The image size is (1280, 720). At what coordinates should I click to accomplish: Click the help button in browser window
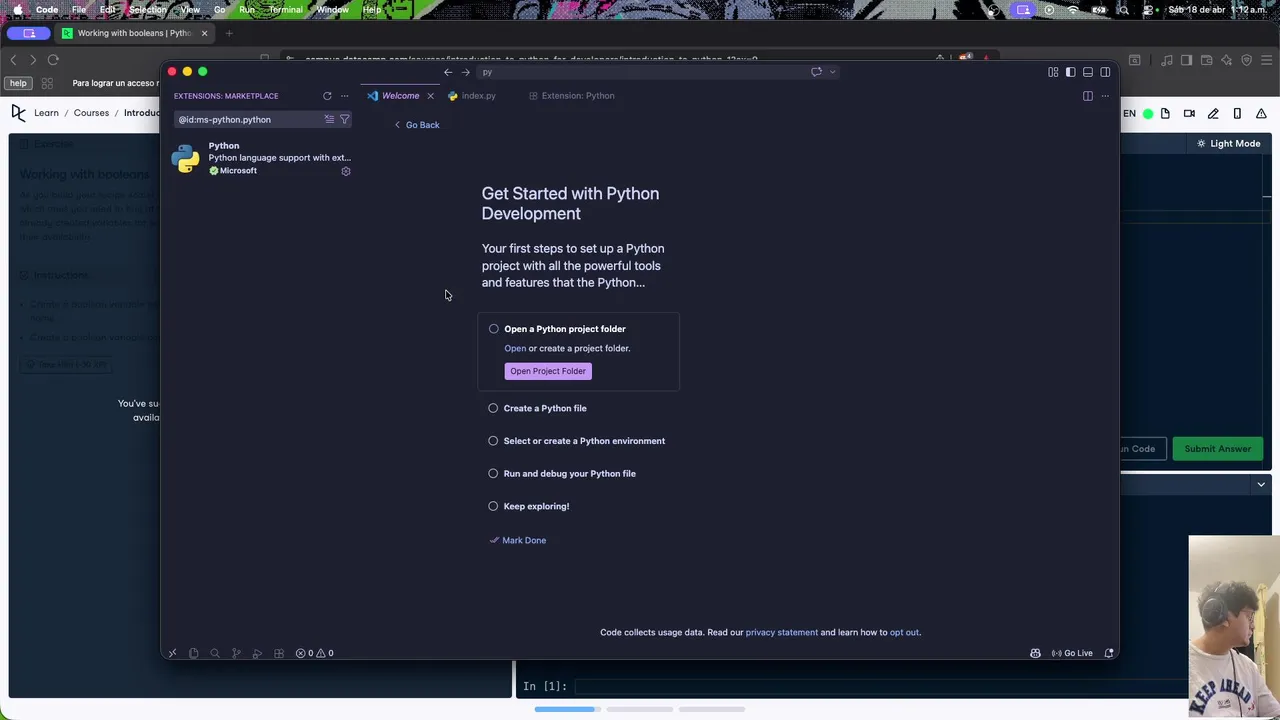(x=18, y=83)
